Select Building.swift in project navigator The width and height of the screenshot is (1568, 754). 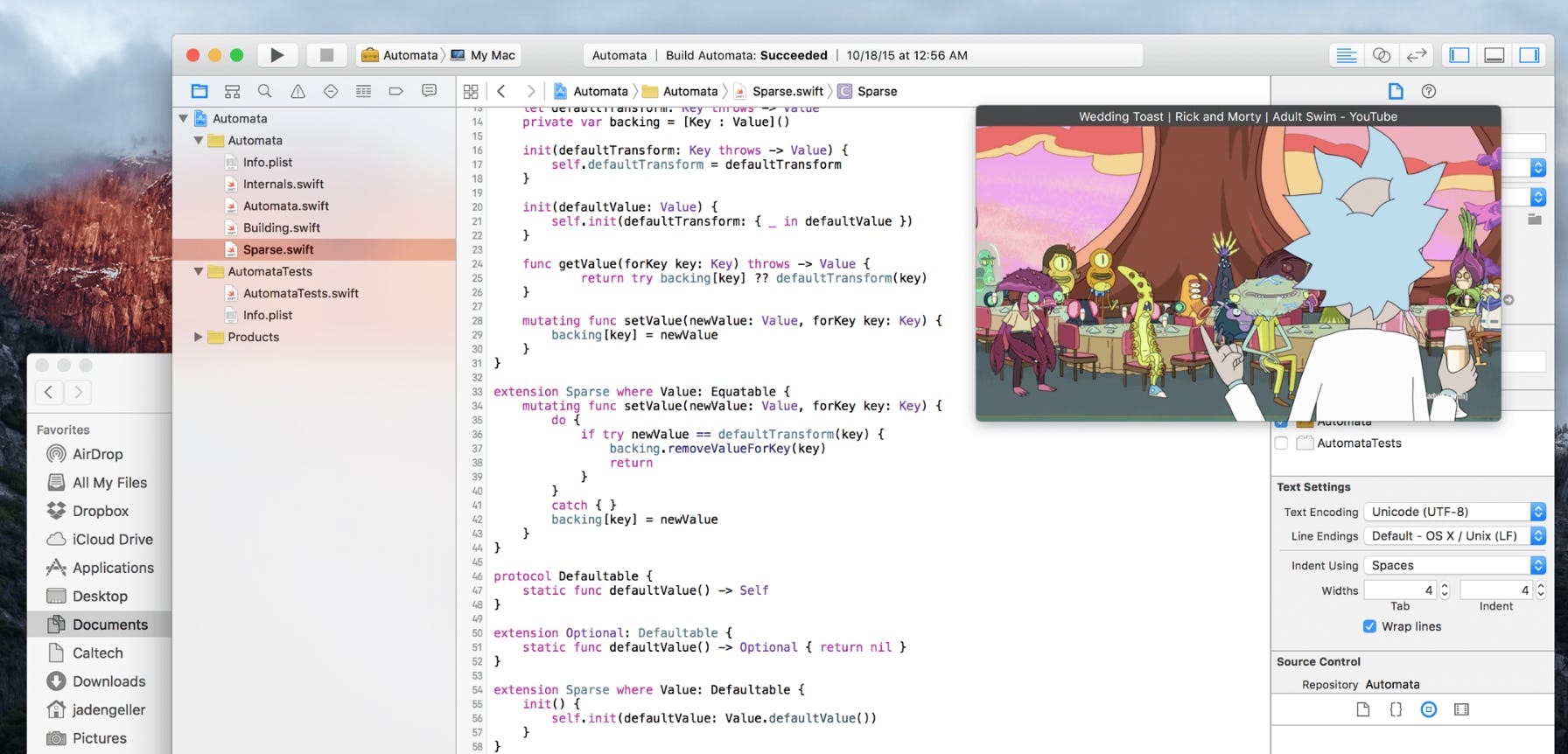281,227
